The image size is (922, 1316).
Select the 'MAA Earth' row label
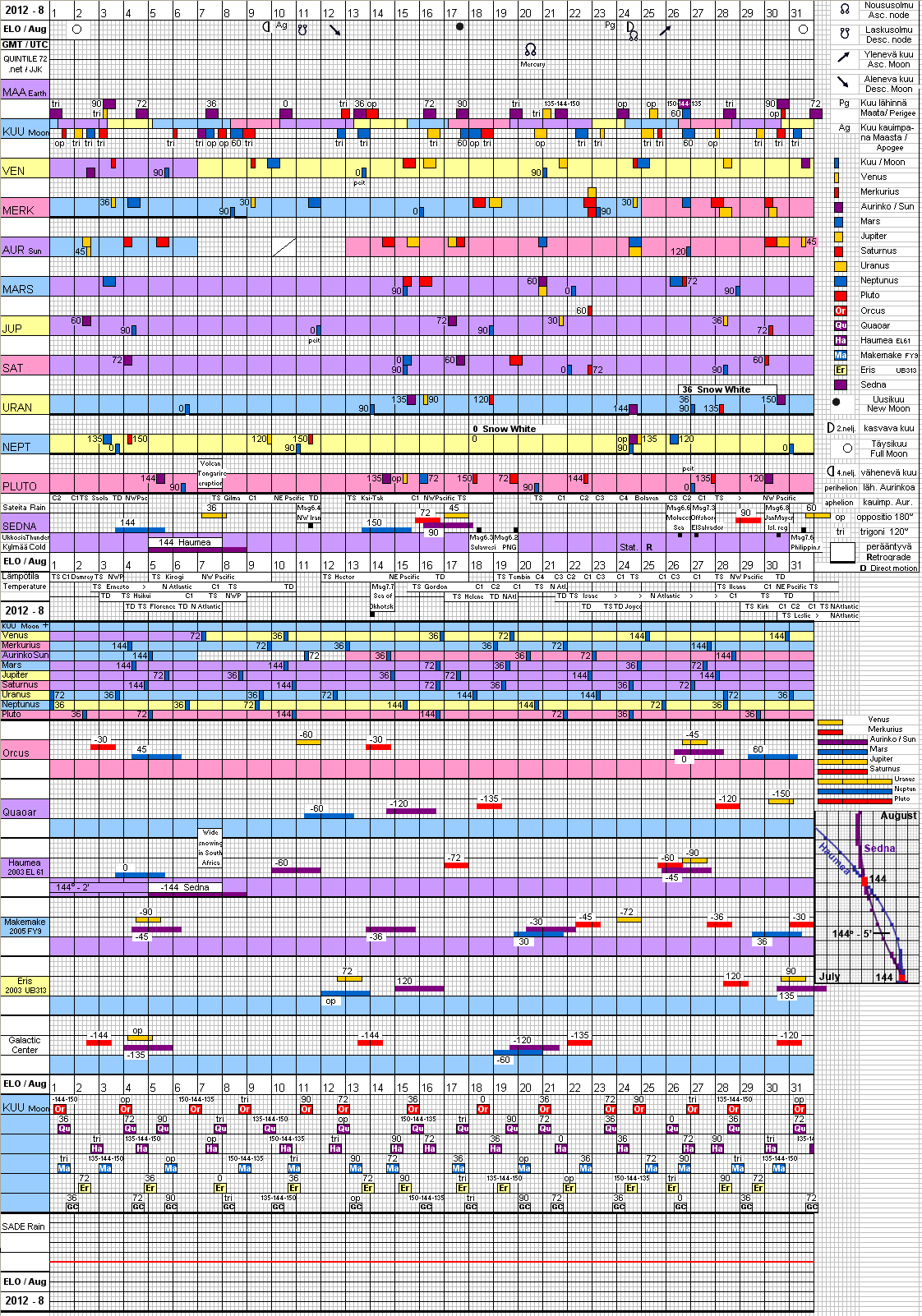pos(25,92)
